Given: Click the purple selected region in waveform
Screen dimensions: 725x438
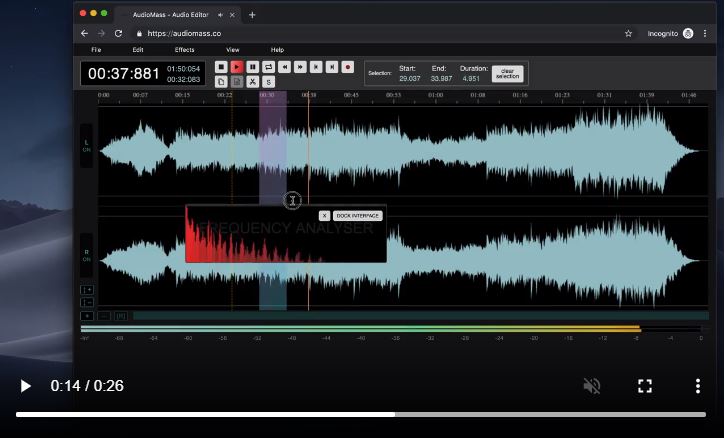Looking at the screenshot, I should [x=273, y=148].
